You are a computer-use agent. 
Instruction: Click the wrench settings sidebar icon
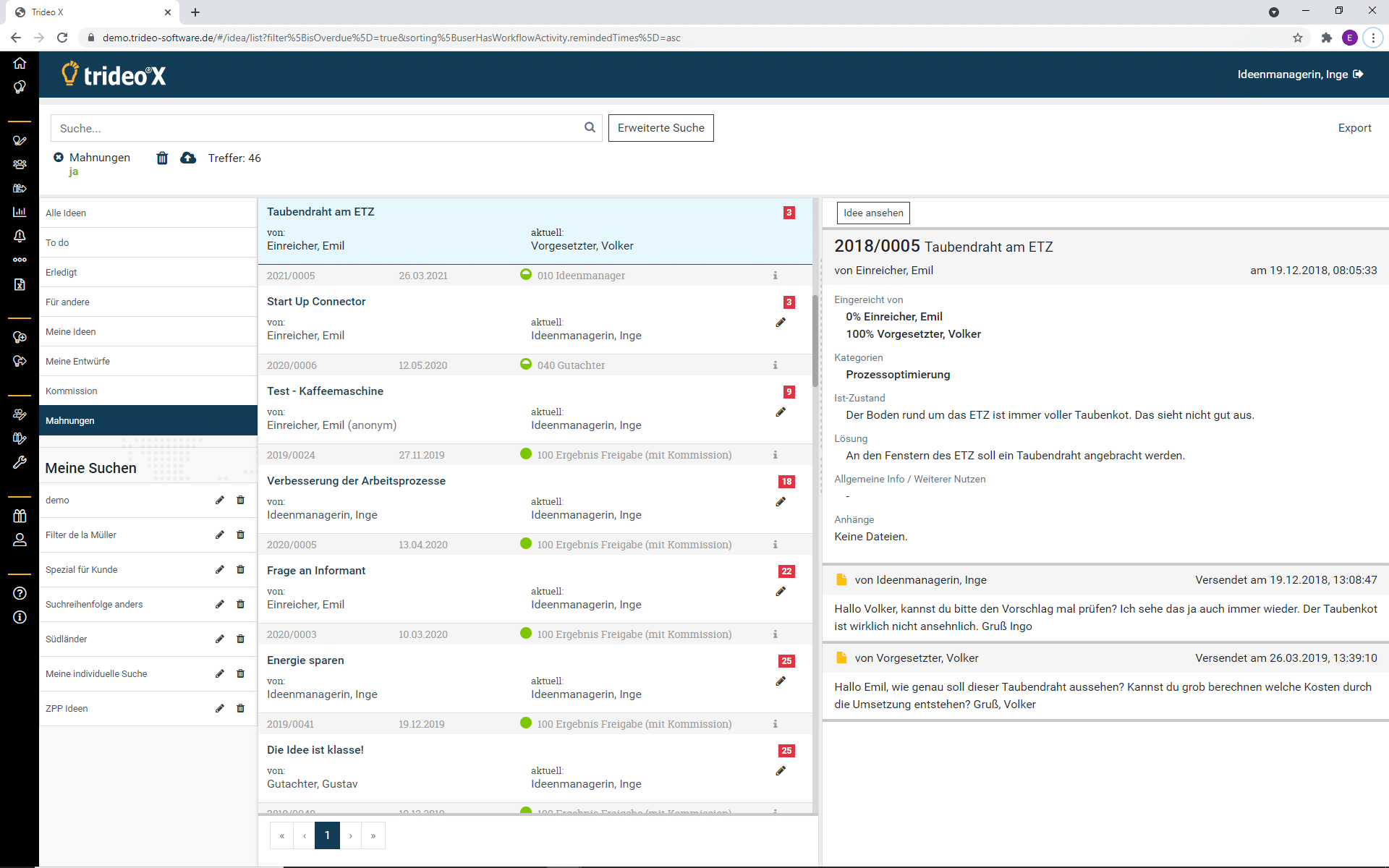(20, 462)
